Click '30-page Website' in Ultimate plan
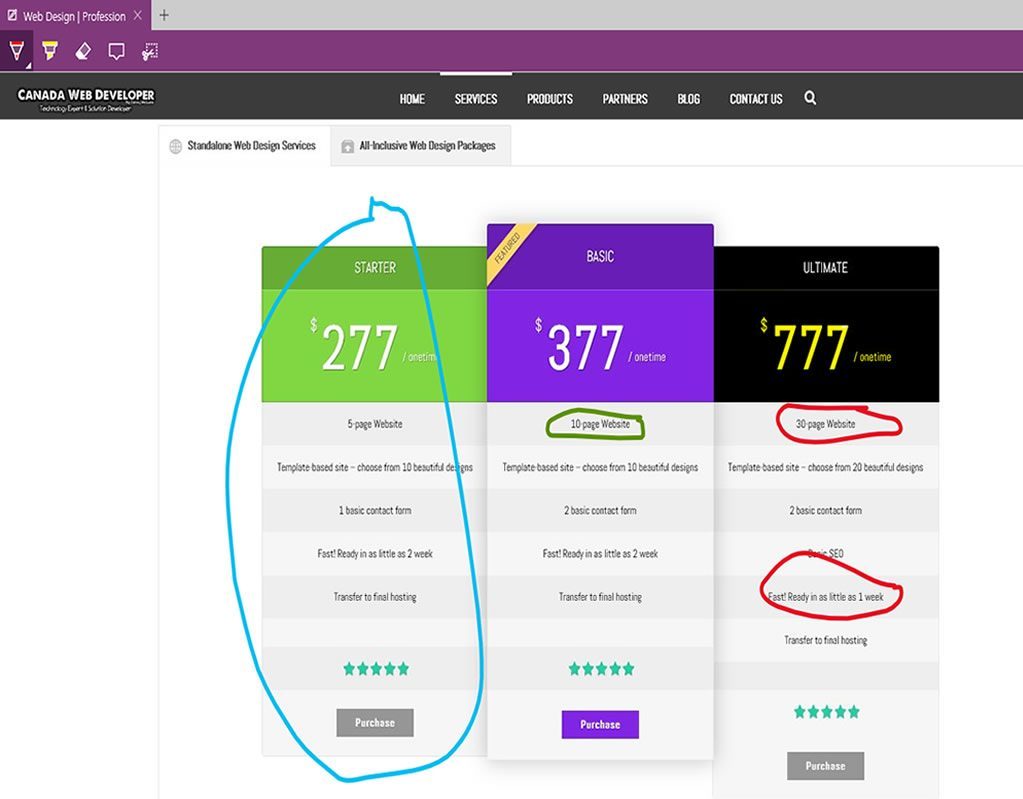Viewport: 1023px width, 799px height. click(x=825, y=424)
